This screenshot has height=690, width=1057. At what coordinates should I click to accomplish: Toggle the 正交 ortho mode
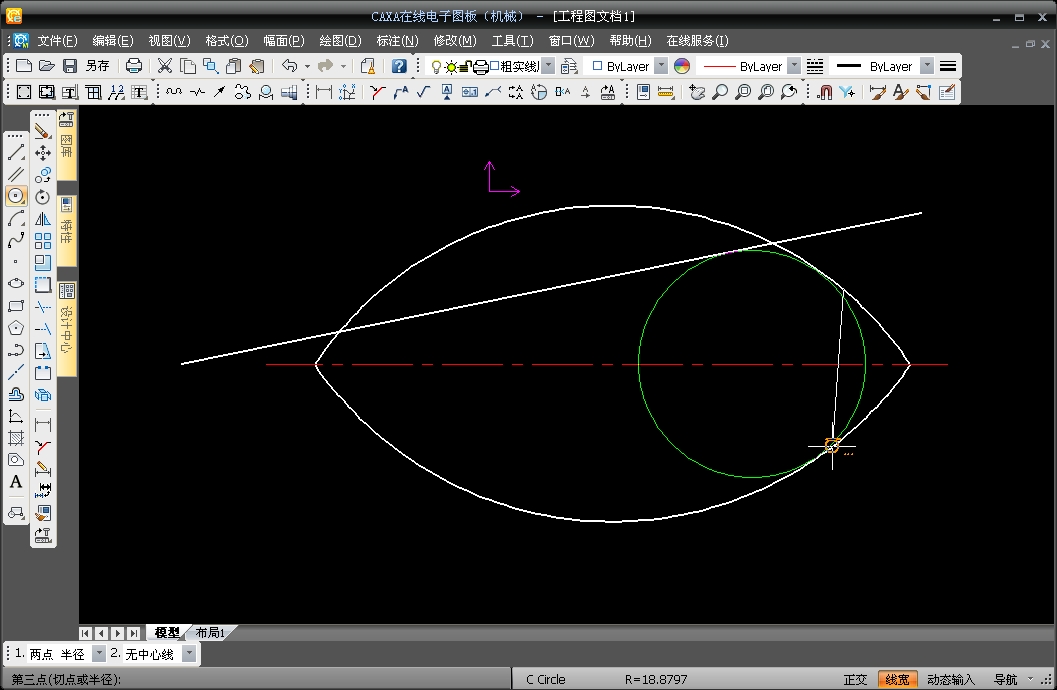(855, 680)
